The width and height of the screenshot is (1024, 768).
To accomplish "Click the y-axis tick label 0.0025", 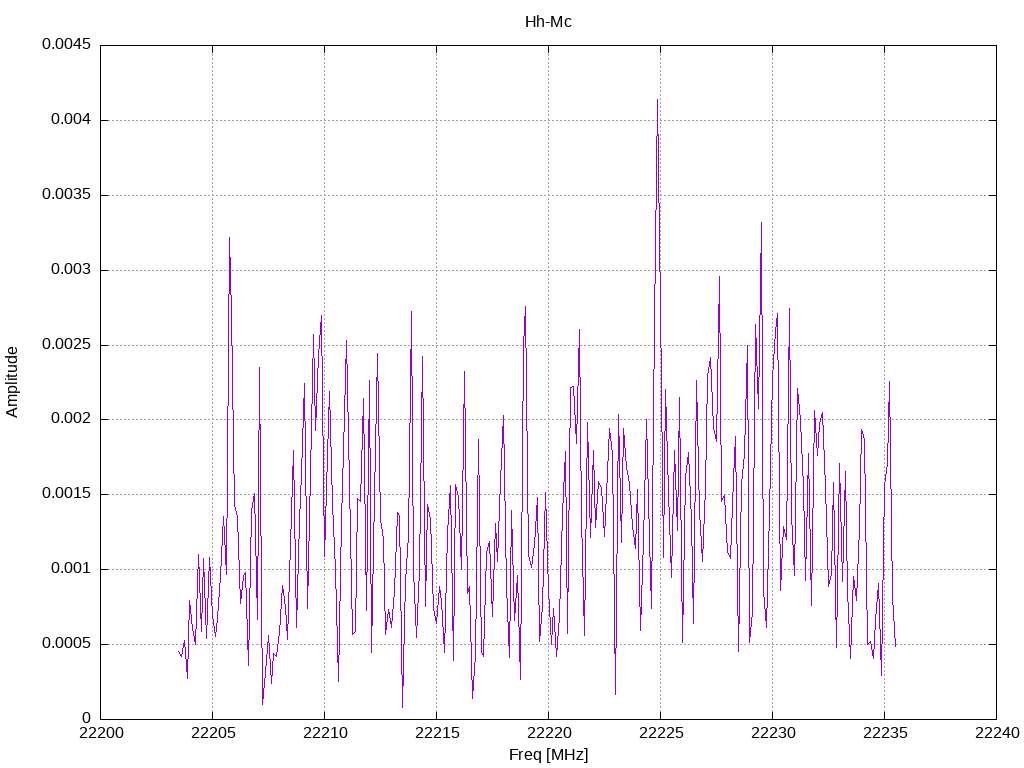I will pos(67,344).
